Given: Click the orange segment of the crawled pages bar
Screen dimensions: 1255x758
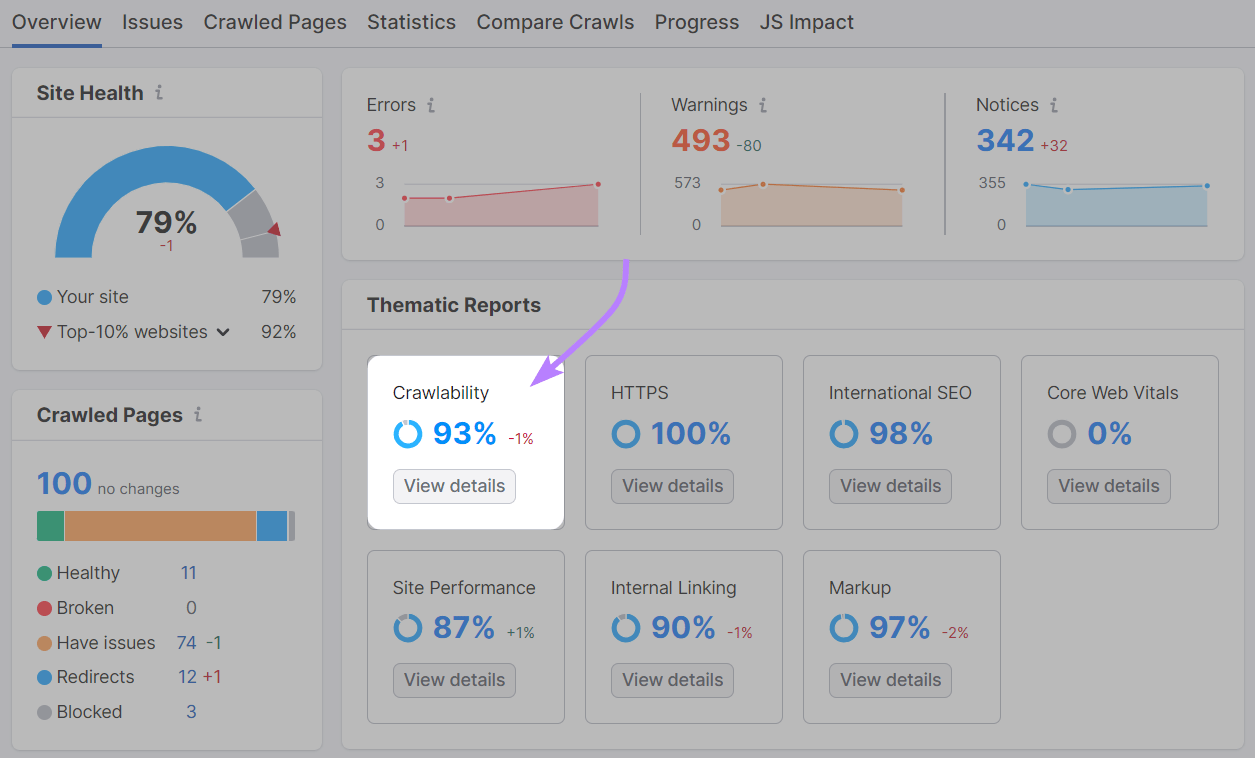Looking at the screenshot, I should click(160, 525).
